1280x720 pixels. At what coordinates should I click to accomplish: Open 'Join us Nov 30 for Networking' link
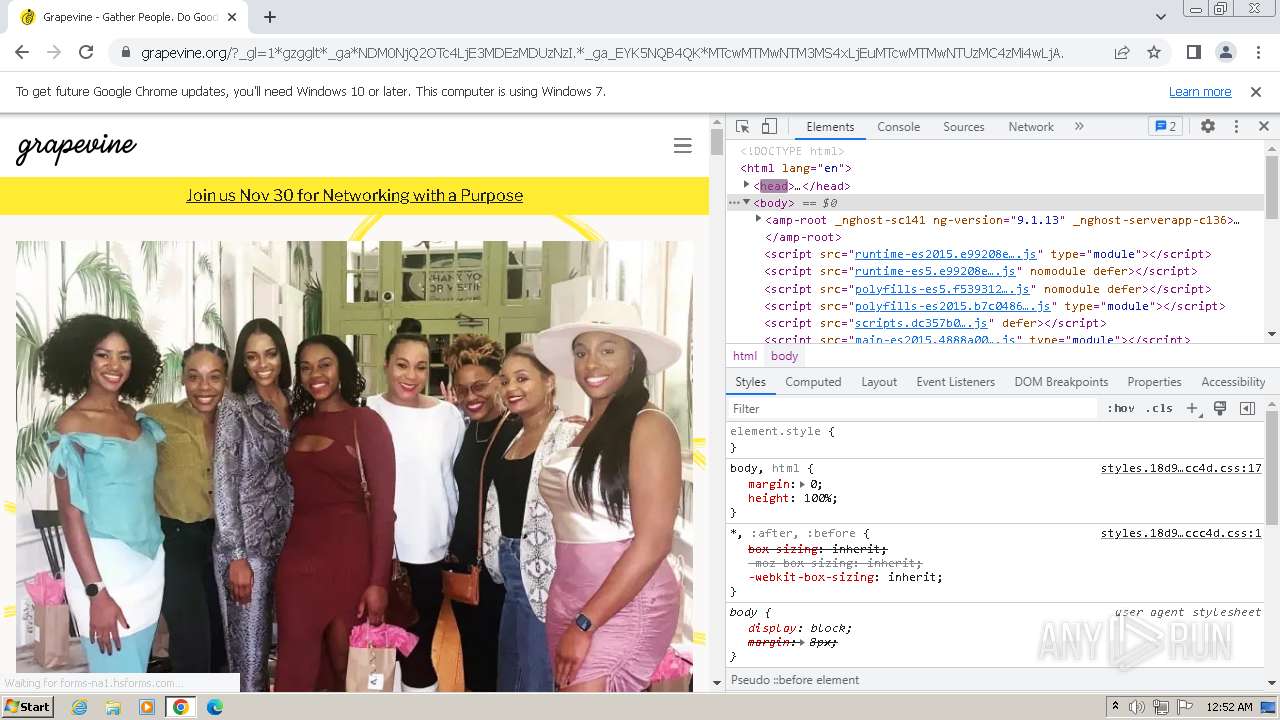pyautogui.click(x=354, y=195)
